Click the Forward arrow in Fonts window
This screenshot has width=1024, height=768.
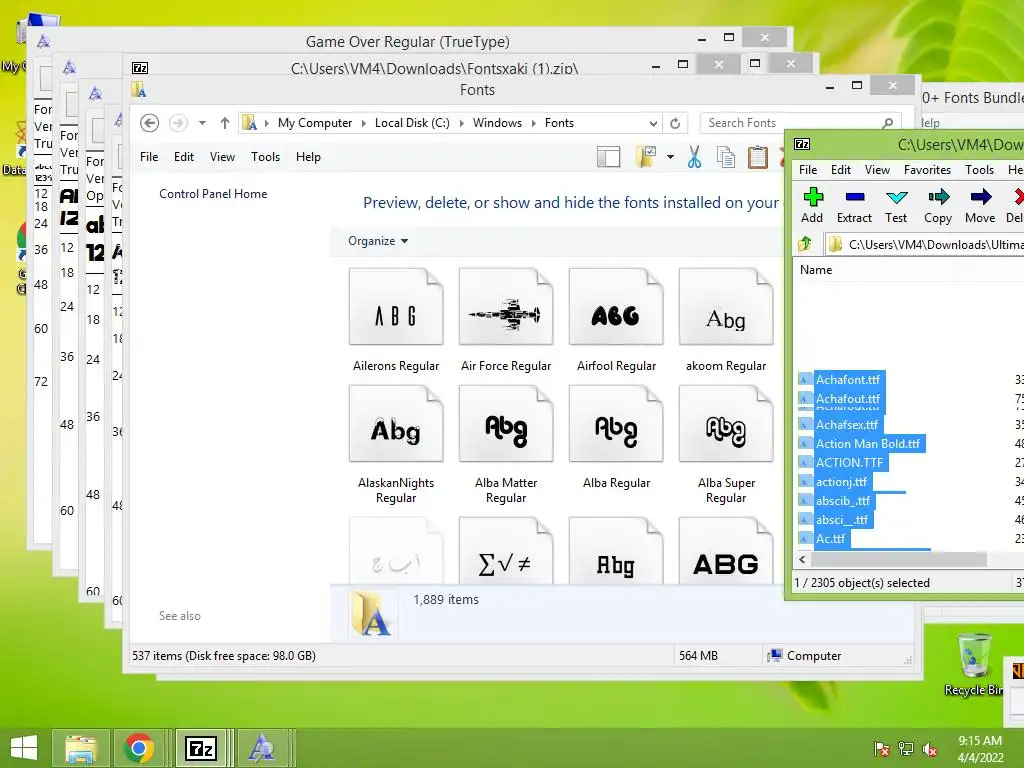pos(178,123)
